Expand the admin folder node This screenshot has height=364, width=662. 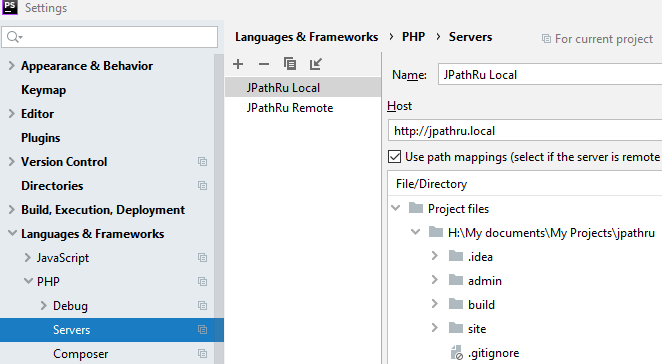point(434,280)
